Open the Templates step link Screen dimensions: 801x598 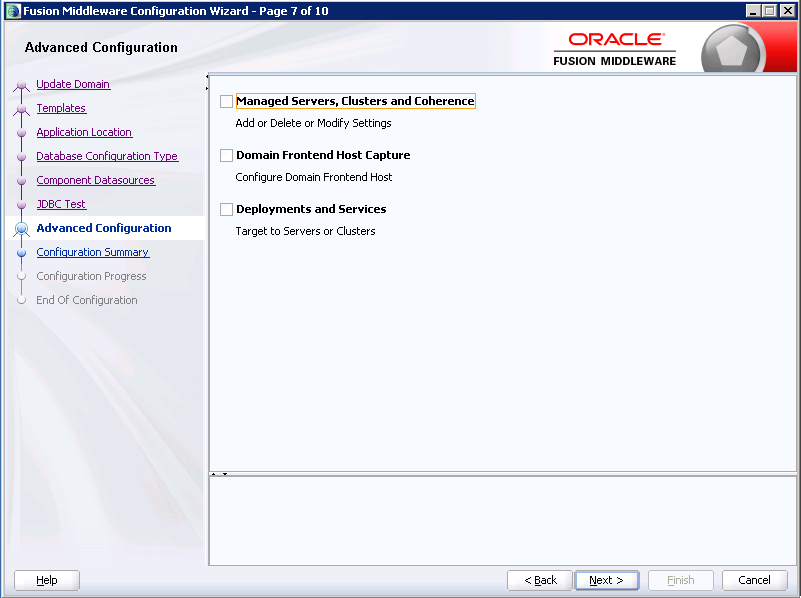61,108
